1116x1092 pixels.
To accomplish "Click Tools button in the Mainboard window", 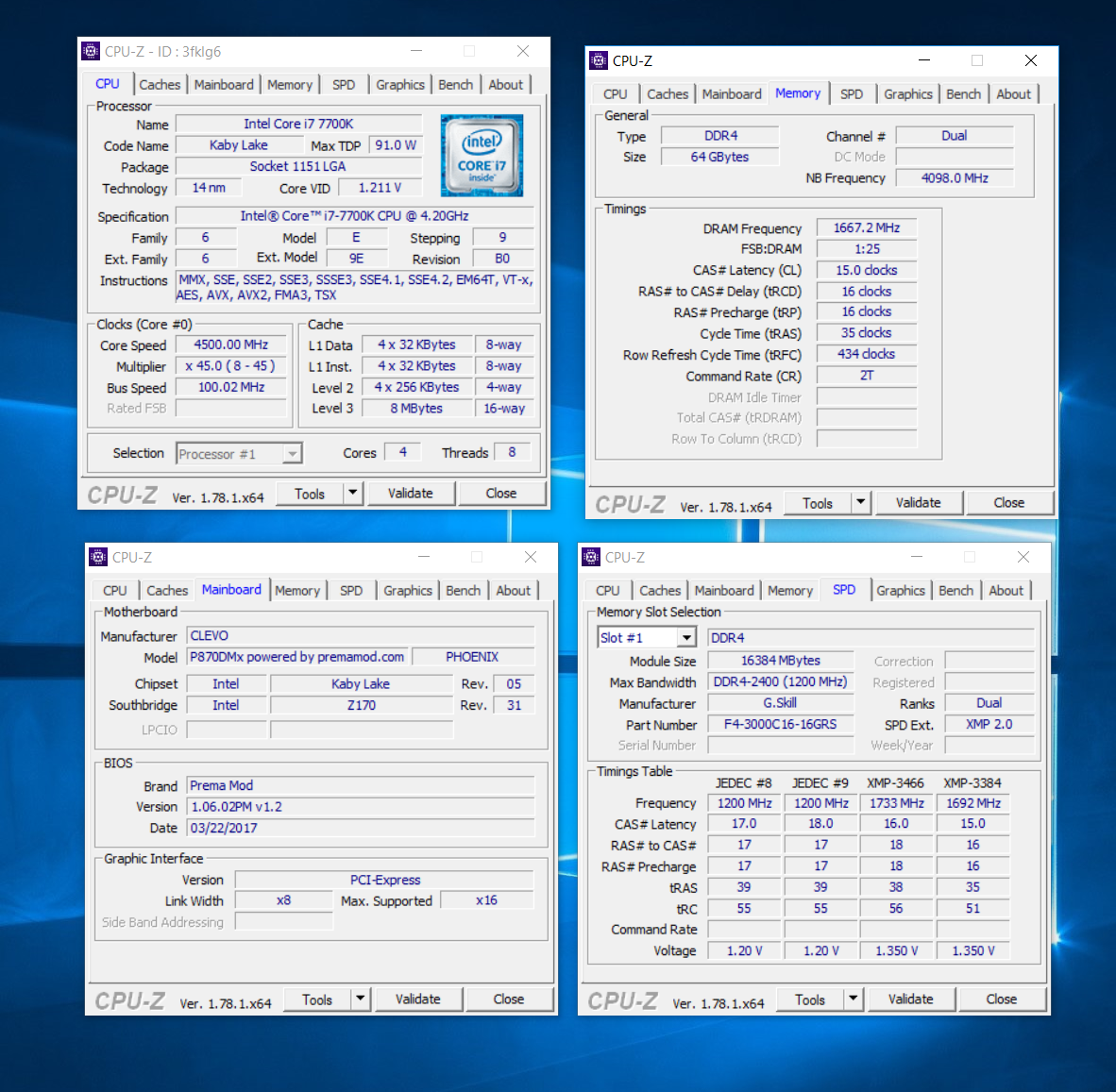I will [x=317, y=999].
